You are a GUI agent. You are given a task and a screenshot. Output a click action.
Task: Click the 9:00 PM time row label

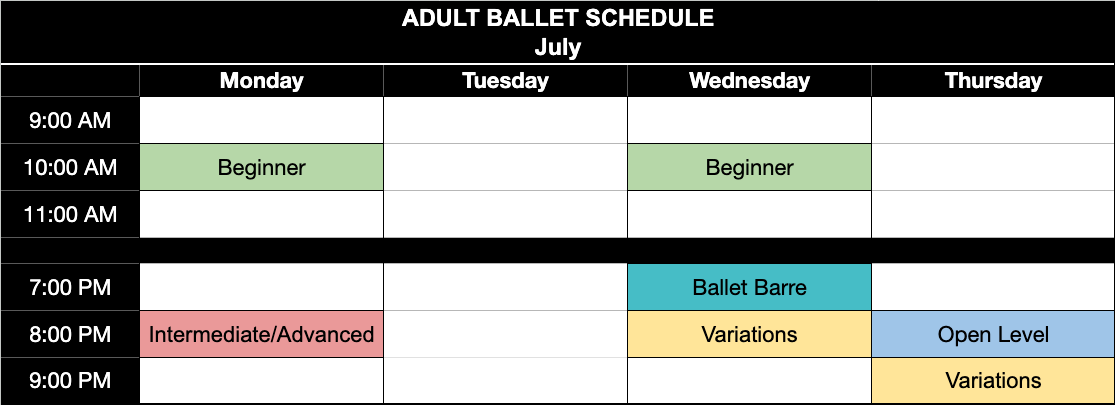click(x=70, y=381)
